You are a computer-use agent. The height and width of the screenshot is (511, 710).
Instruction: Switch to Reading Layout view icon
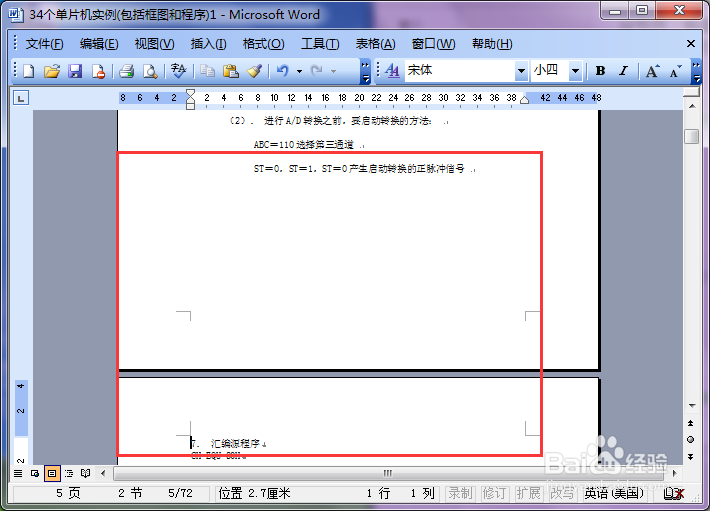86,473
